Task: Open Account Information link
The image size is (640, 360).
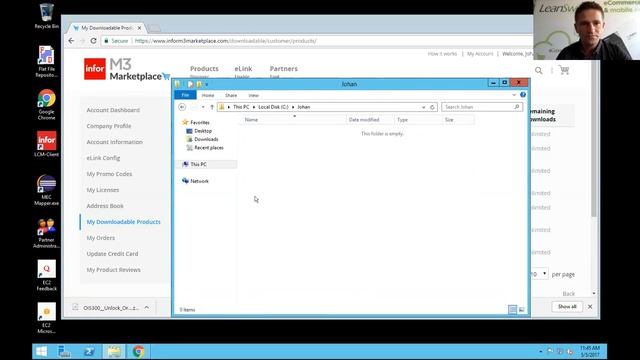Action: click(115, 142)
